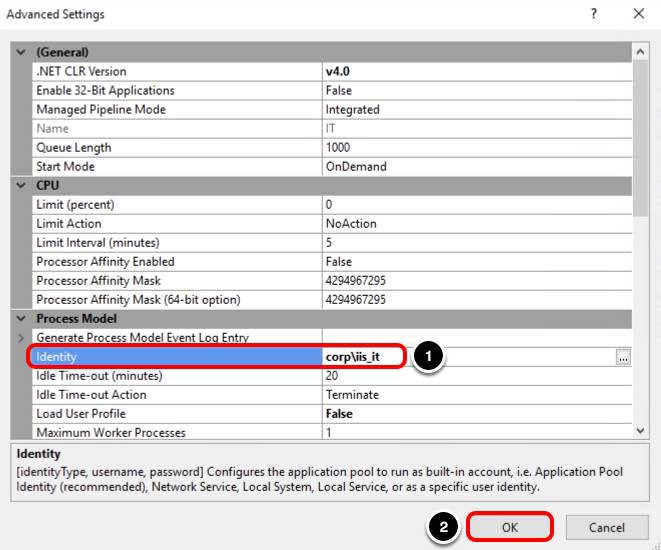Screen dimensions: 661x550
Task: Select the Start Mode property
Action: click(177, 166)
